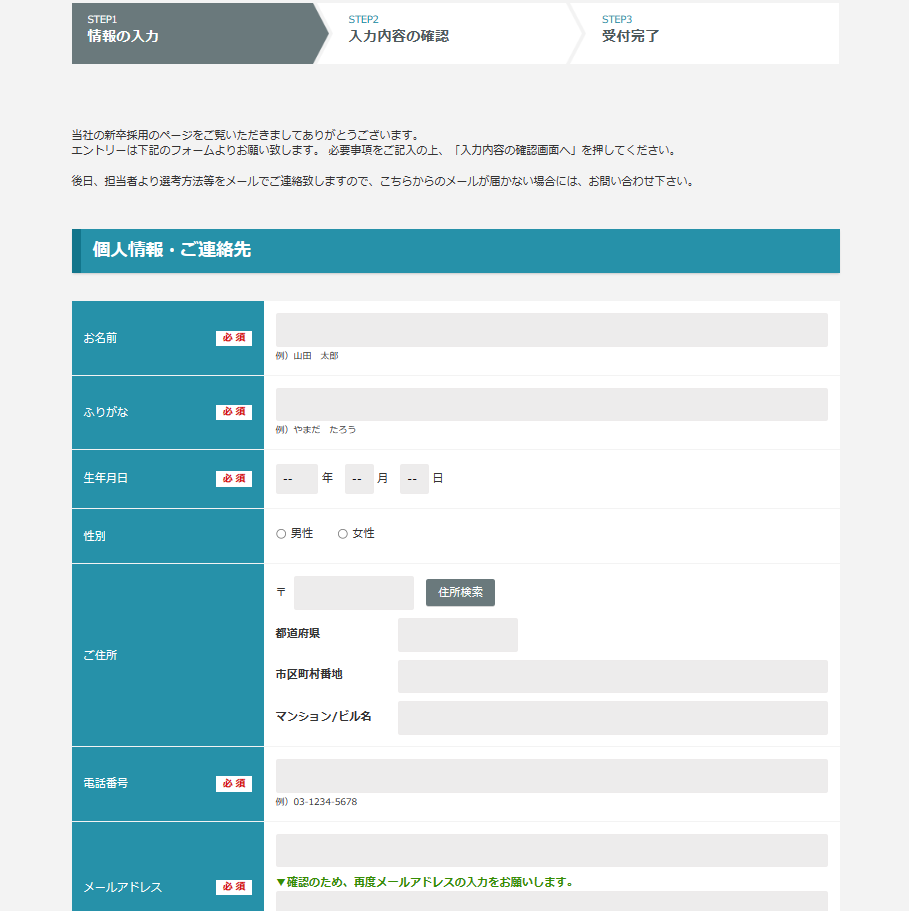Open the birth month dropdown
The width and height of the screenshot is (909, 911).
[359, 479]
